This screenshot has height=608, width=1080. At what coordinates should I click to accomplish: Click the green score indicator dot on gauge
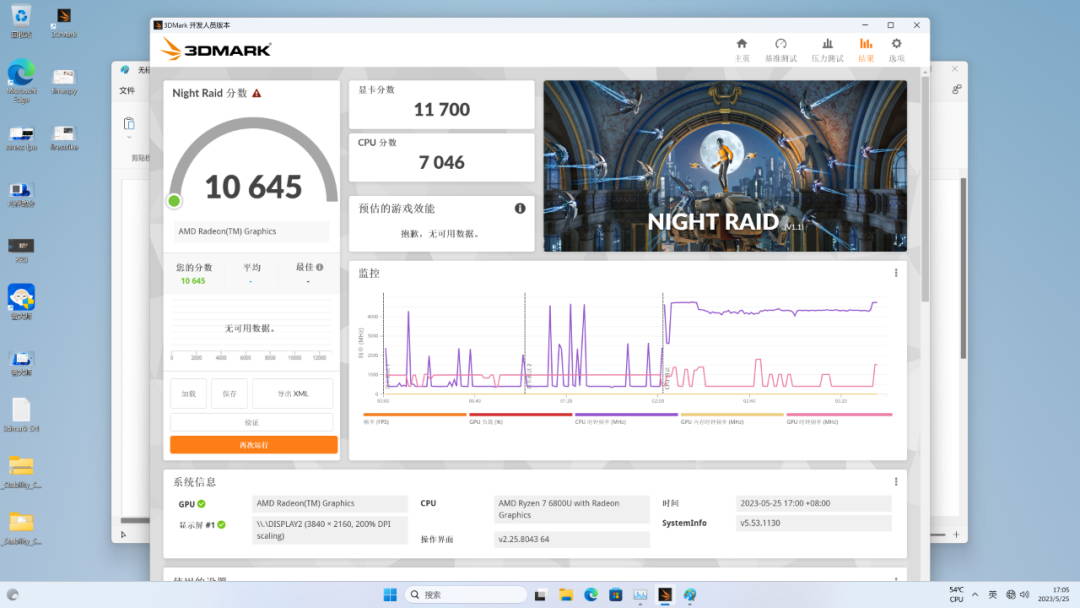174,201
